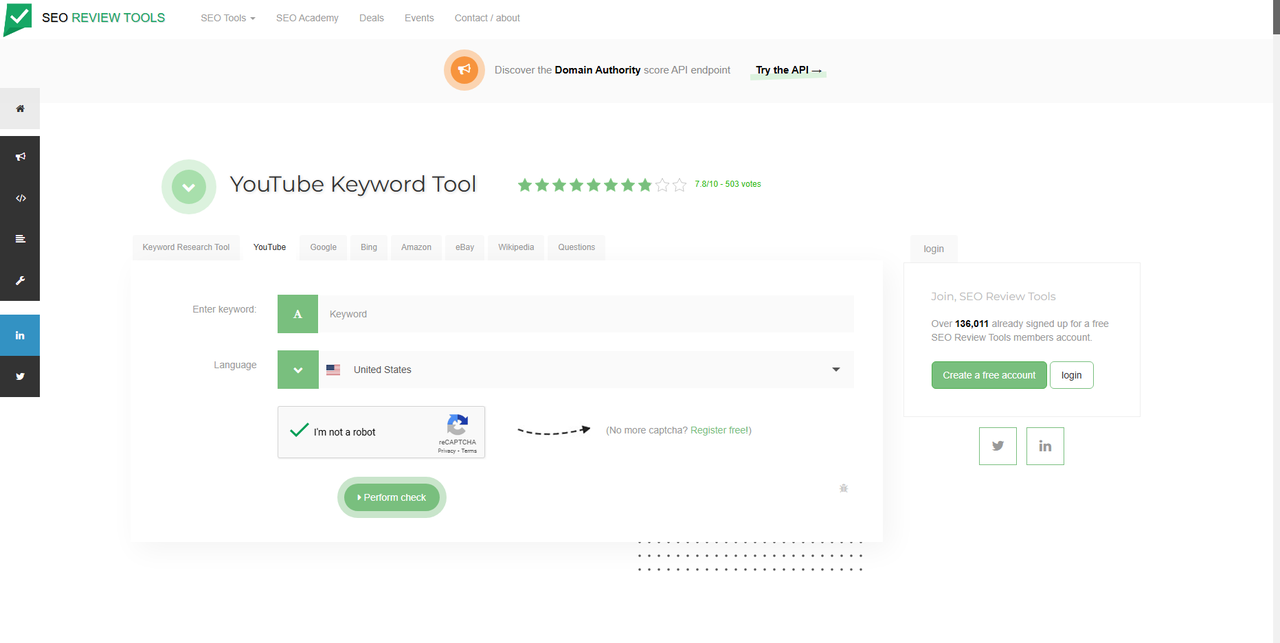Image resolution: width=1280 pixels, height=643 pixels.
Task: Click the text-lines icon in left sidebar
Action: [20, 239]
